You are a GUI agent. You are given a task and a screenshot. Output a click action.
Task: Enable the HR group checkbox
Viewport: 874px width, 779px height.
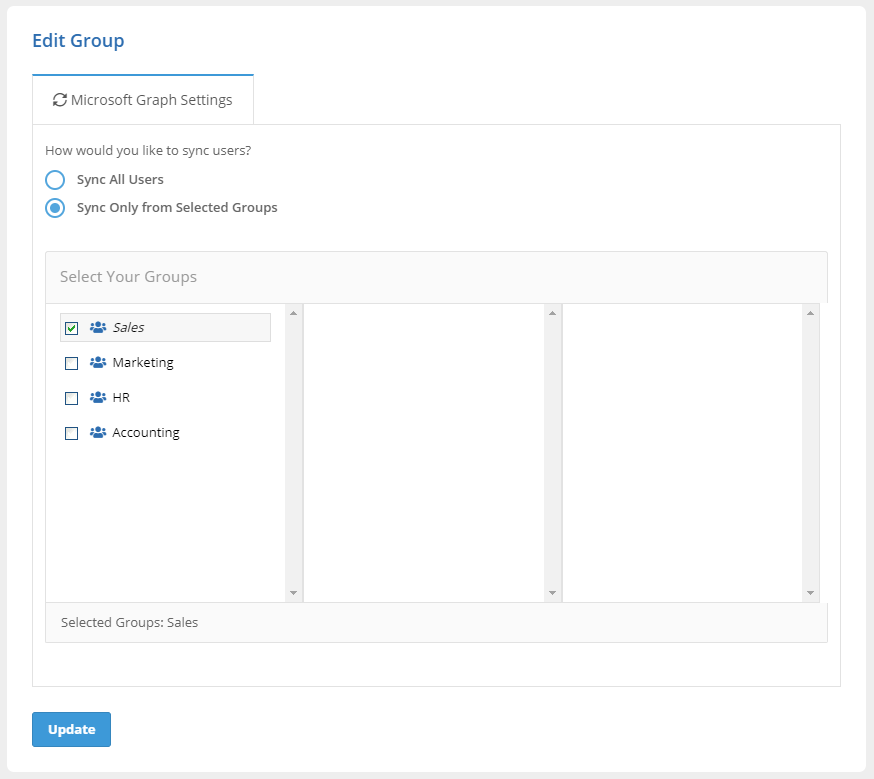(71, 398)
